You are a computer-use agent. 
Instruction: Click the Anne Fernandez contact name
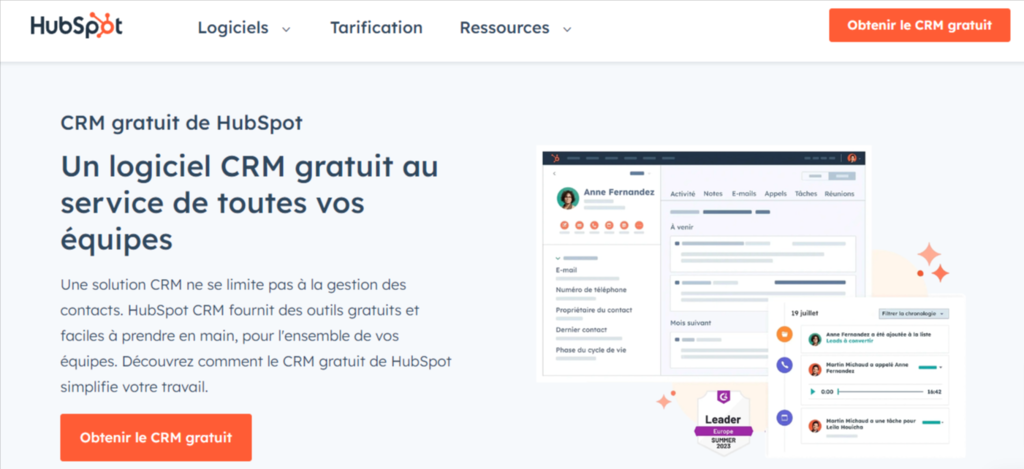(x=619, y=192)
